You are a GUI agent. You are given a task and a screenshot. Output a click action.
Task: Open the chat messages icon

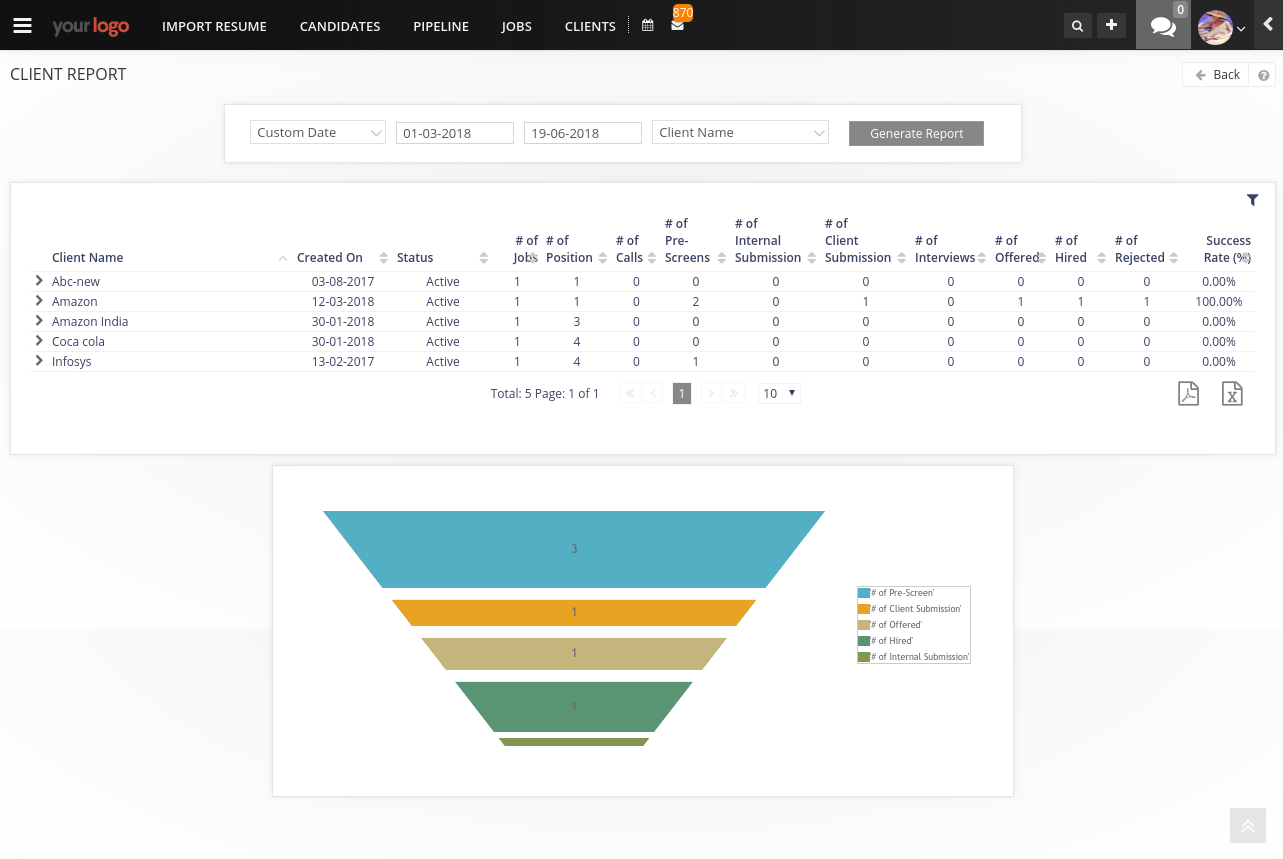click(x=1162, y=25)
